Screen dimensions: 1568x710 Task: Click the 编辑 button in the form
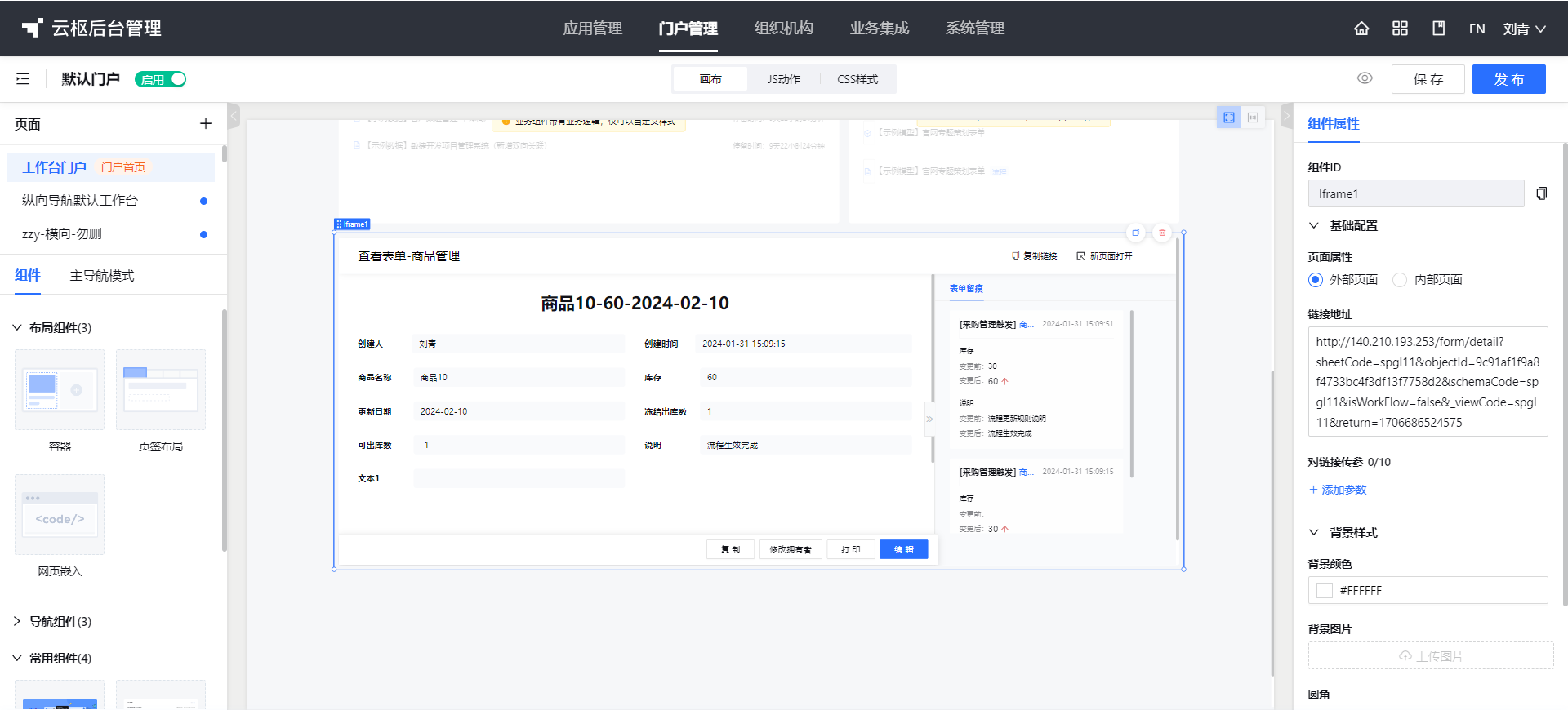coord(904,549)
